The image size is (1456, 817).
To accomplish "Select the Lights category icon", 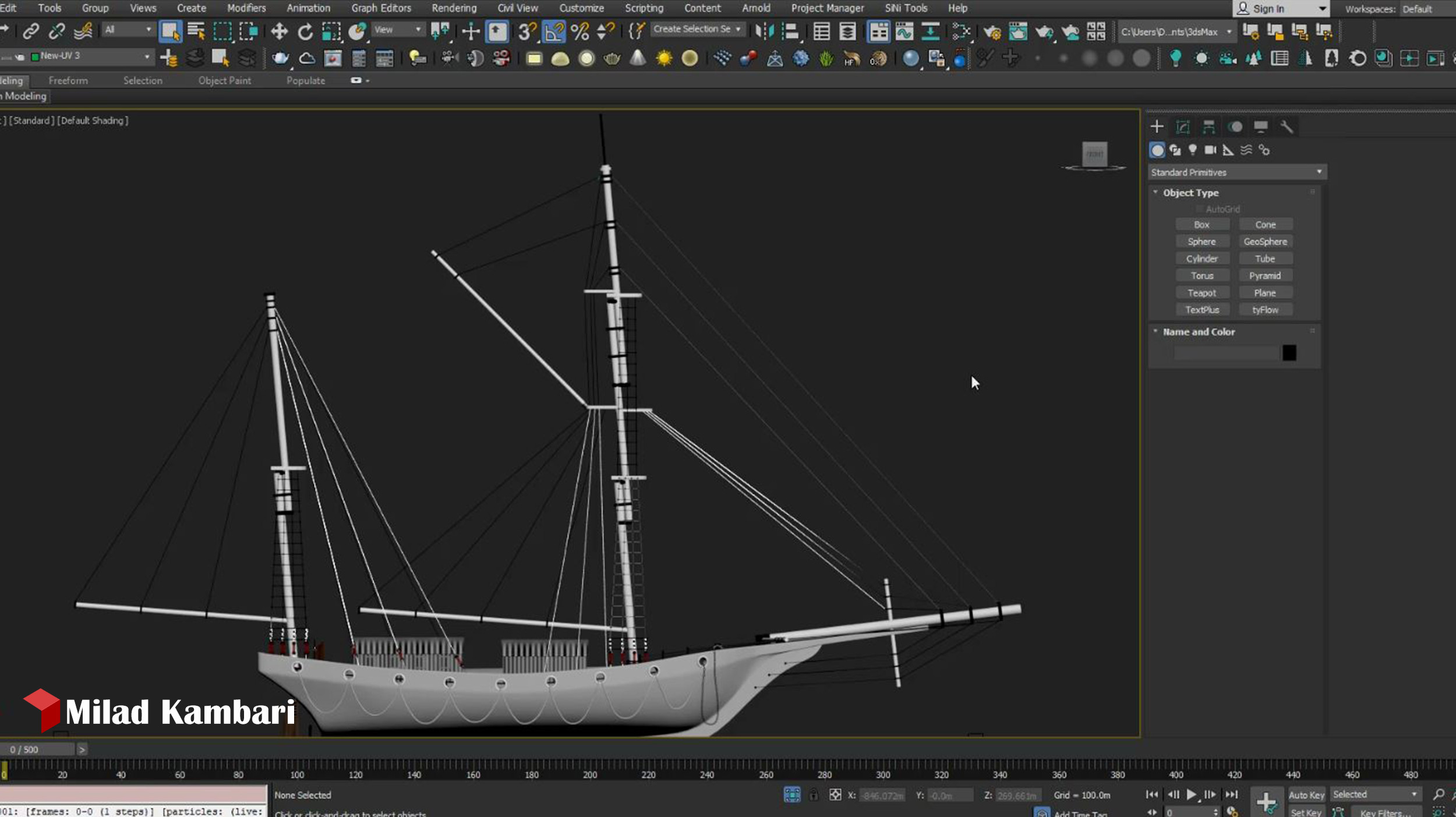I will (x=1193, y=150).
